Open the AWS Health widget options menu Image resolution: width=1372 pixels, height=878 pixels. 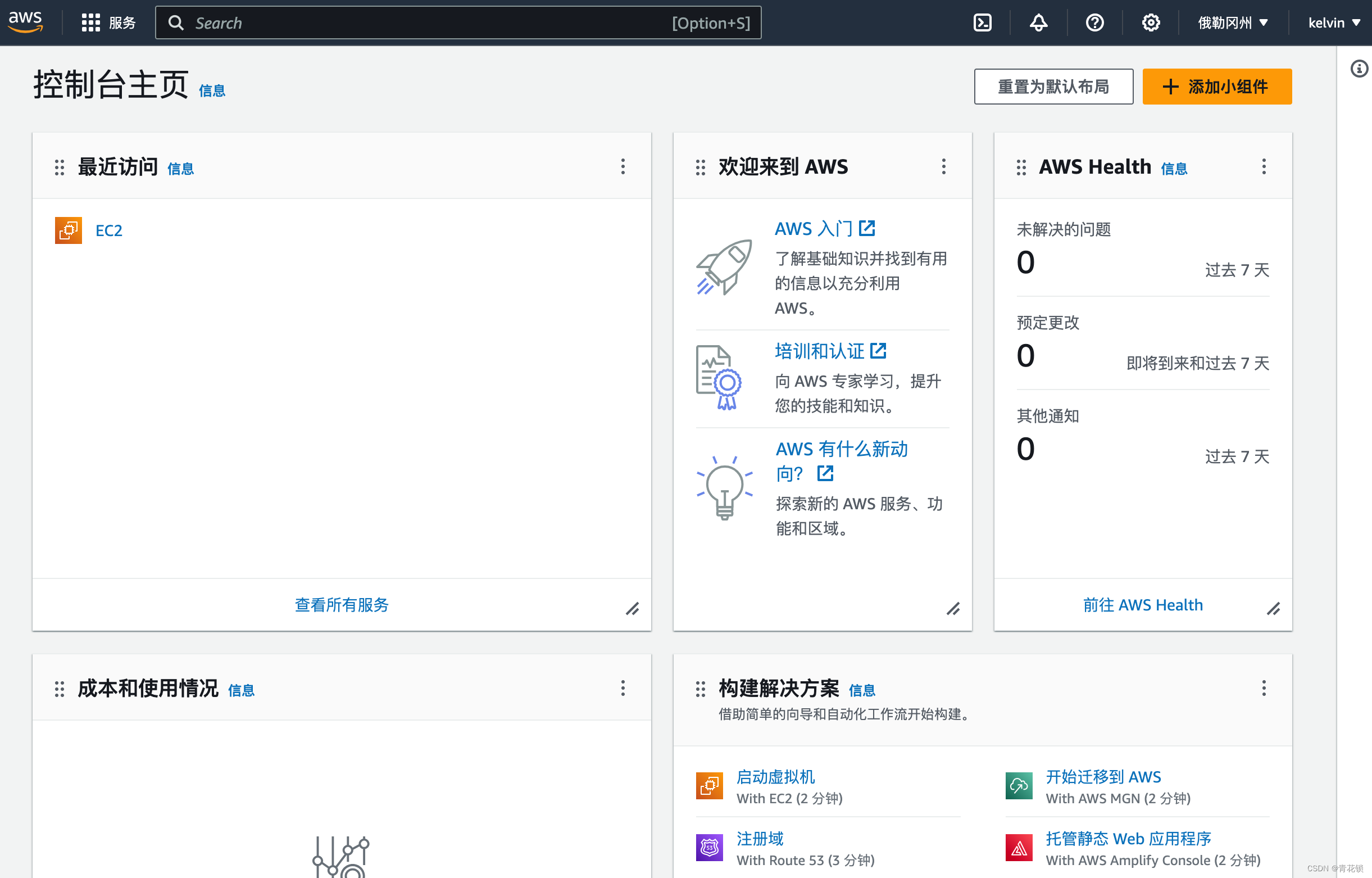tap(1264, 166)
